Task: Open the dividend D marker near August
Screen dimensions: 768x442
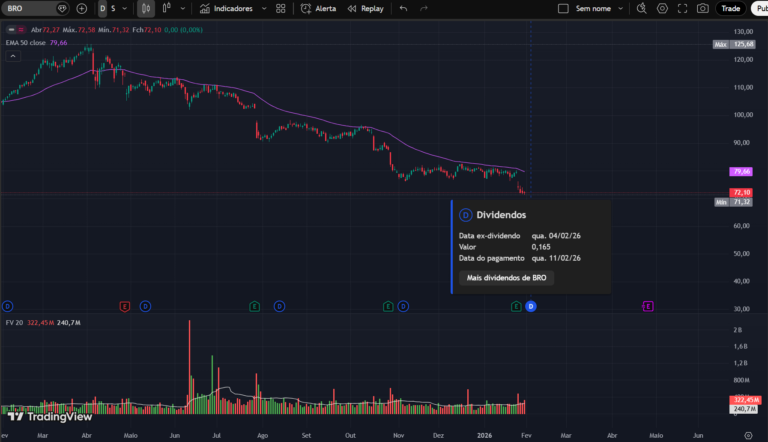Action: (x=279, y=307)
